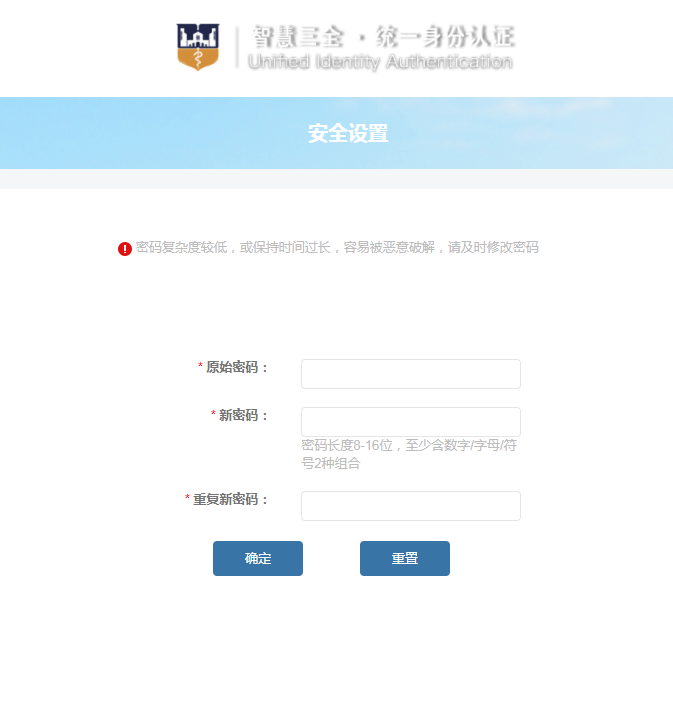Click the 密码长度8-16位 hint text
Viewport: 673px width, 715px height.
408,454
